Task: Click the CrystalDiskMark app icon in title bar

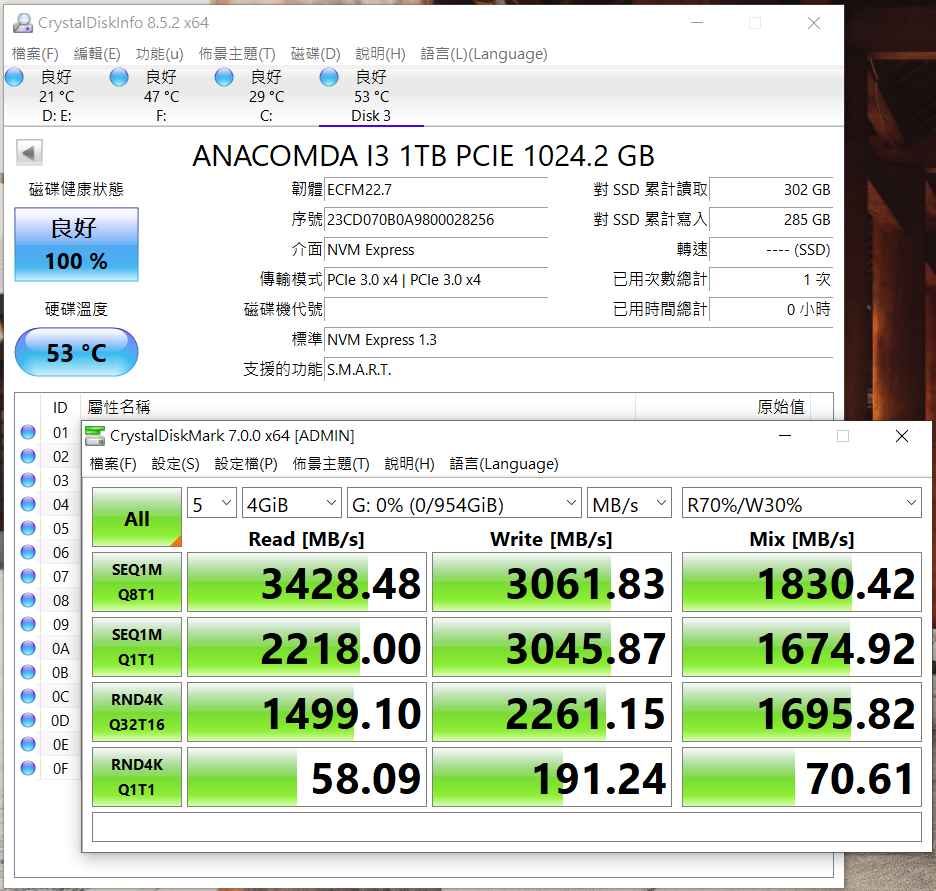Action: tap(94, 436)
